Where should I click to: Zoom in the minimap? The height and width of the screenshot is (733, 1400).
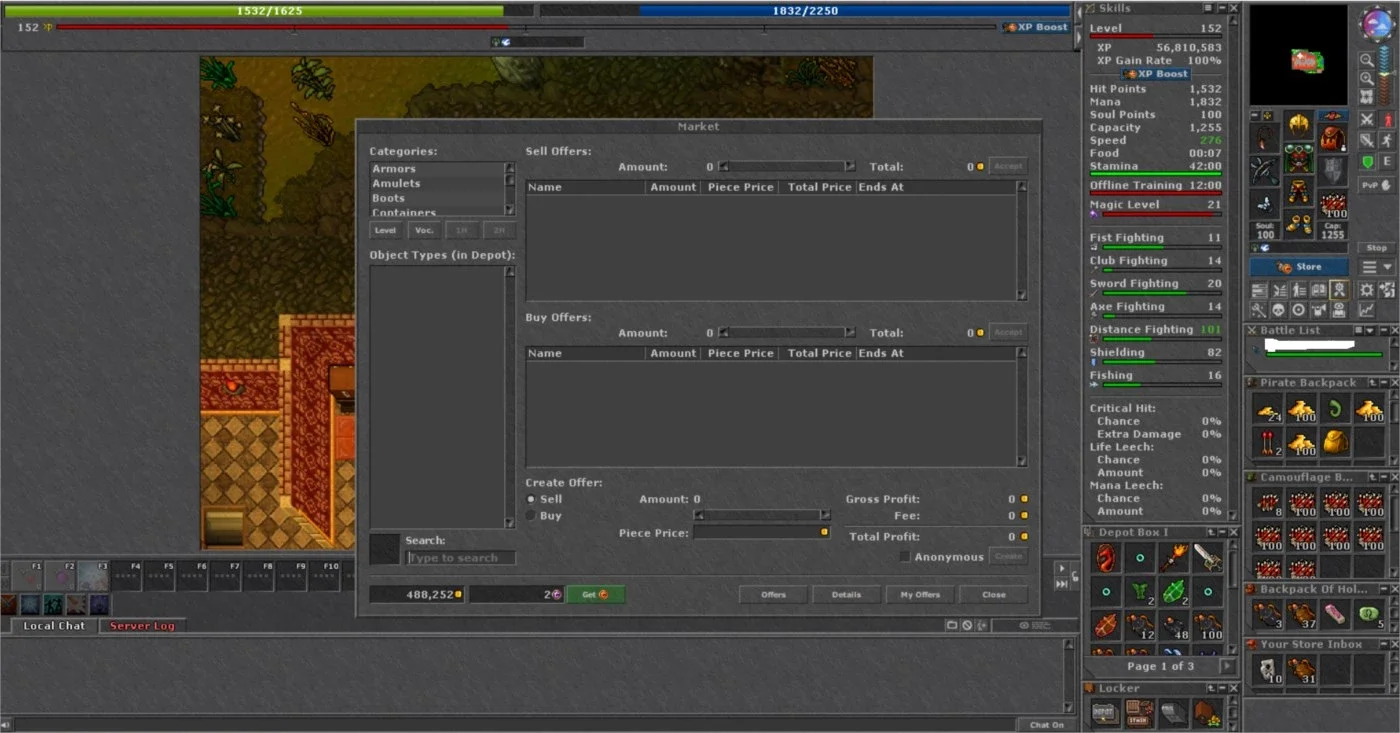click(1366, 78)
